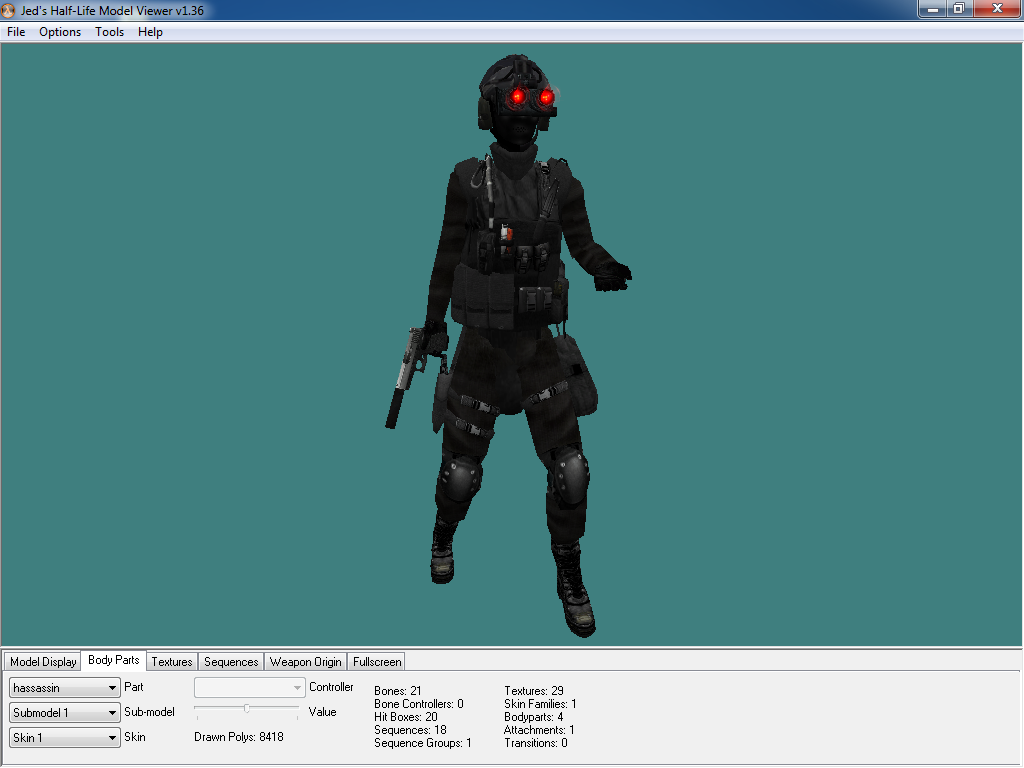The height and width of the screenshot is (768, 1024).
Task: Click the 'Bone Controllers: 0' statistic
Action: 419,704
